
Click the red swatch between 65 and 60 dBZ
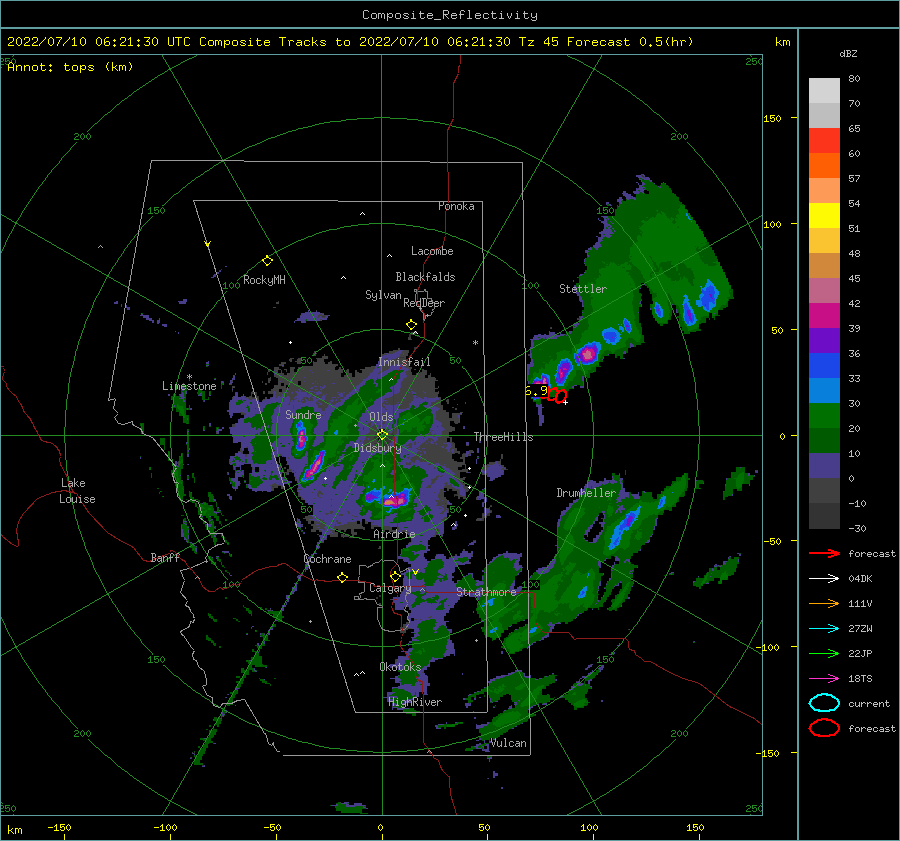(x=824, y=141)
